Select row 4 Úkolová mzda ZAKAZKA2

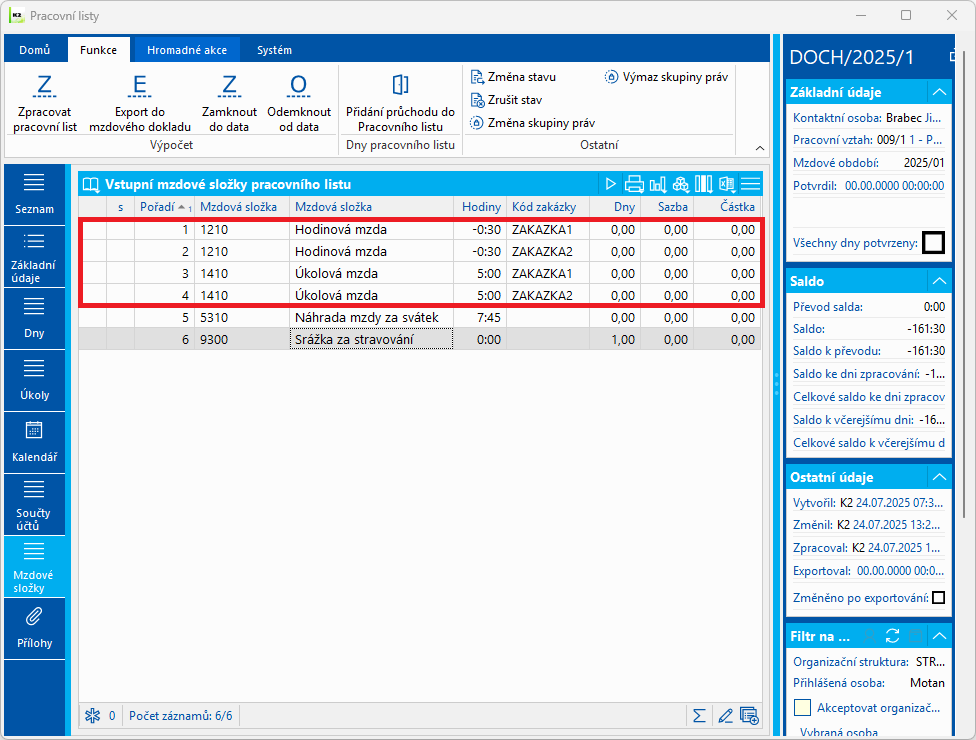420,295
